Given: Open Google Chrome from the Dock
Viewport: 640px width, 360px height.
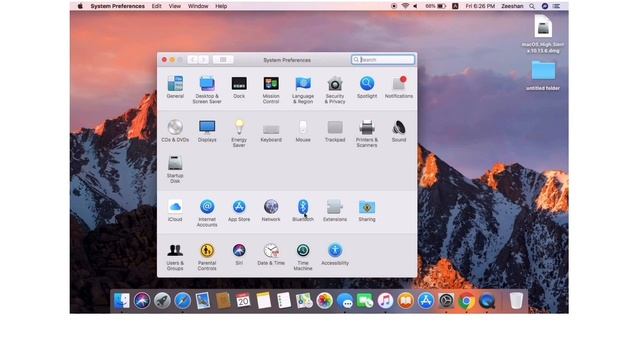Looking at the screenshot, I should coord(467,301).
